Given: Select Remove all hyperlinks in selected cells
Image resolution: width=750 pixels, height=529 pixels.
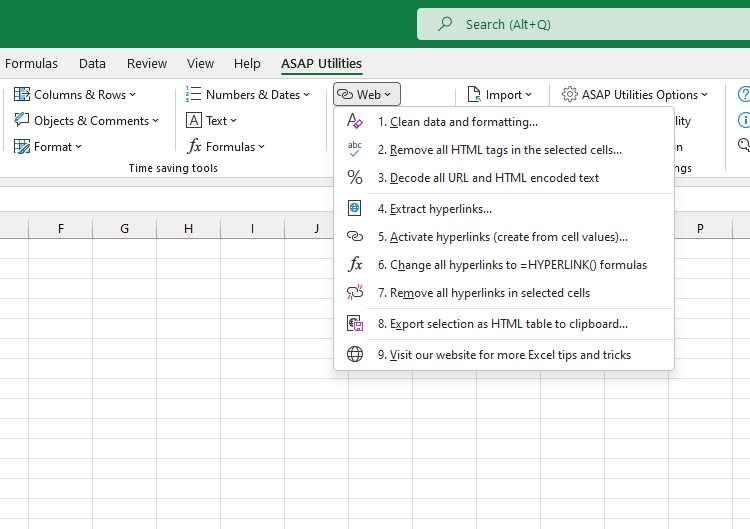Looking at the screenshot, I should tap(504, 292).
